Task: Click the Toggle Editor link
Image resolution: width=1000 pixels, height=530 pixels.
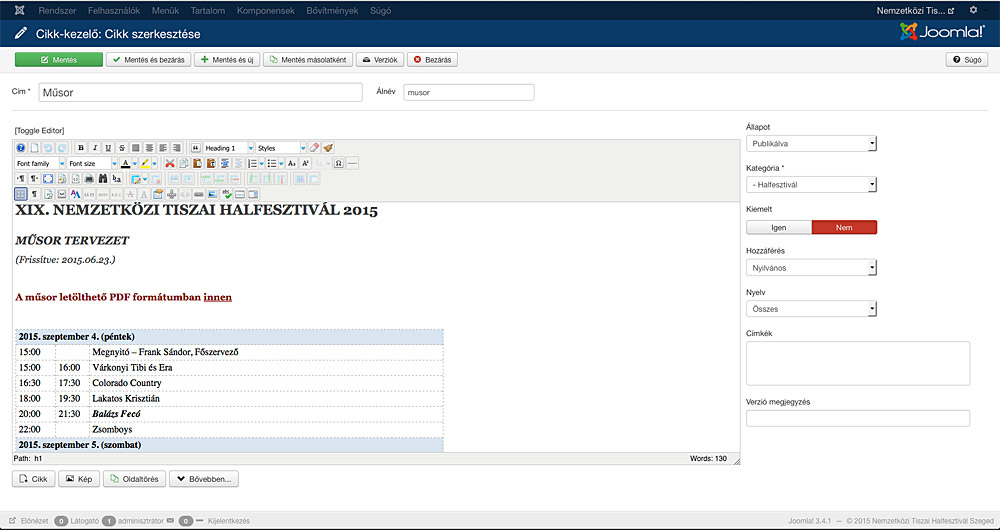Action: tap(39, 130)
